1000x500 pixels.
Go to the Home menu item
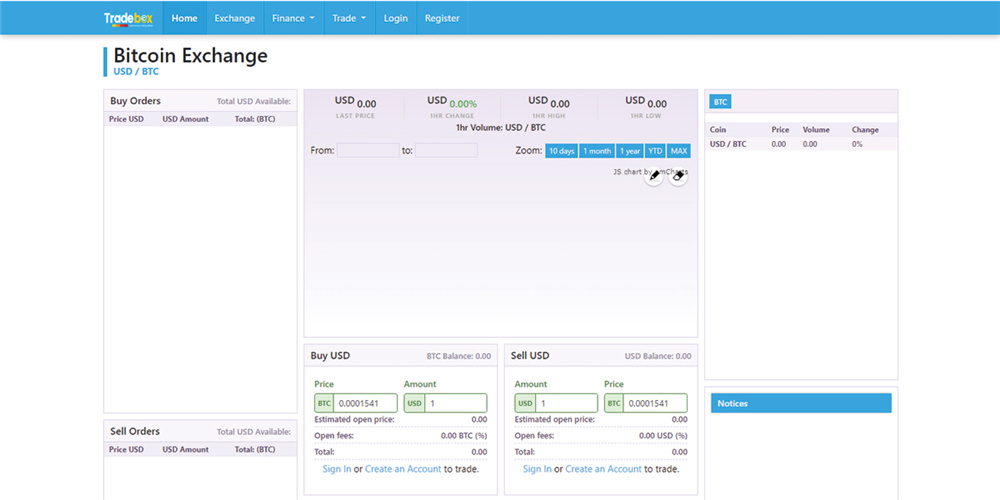point(184,18)
